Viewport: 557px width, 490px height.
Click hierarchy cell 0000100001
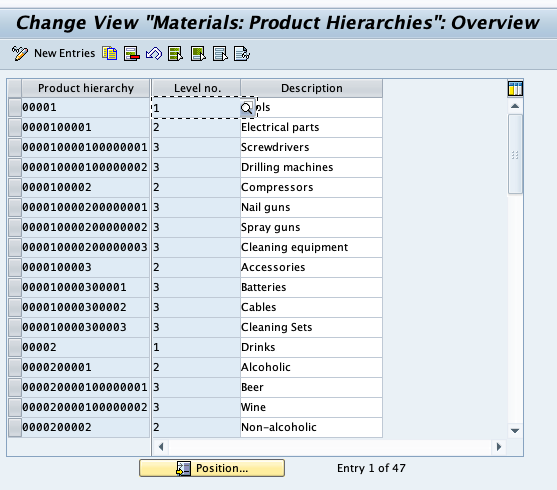tap(86, 128)
